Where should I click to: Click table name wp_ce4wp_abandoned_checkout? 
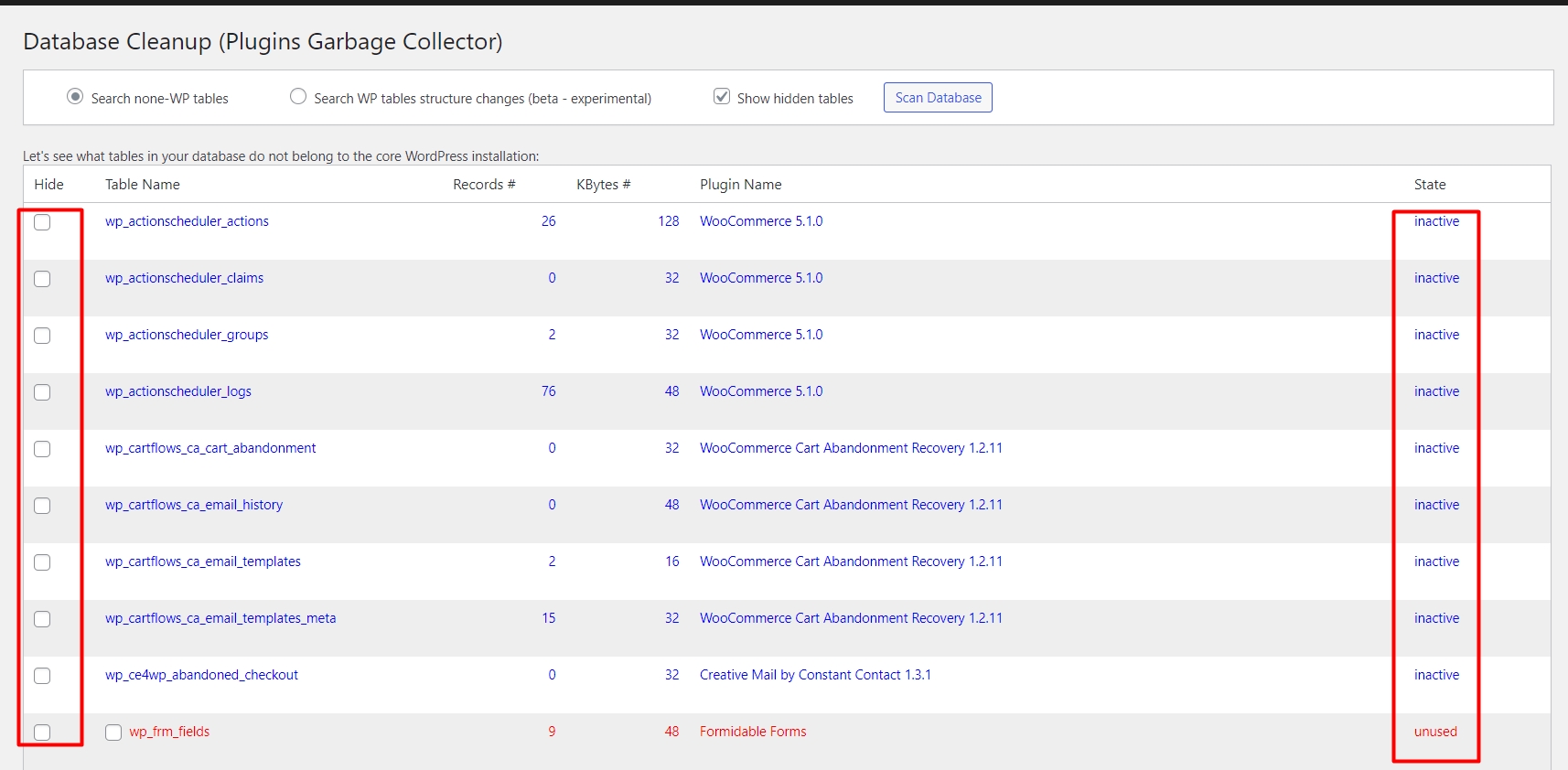[201, 675]
